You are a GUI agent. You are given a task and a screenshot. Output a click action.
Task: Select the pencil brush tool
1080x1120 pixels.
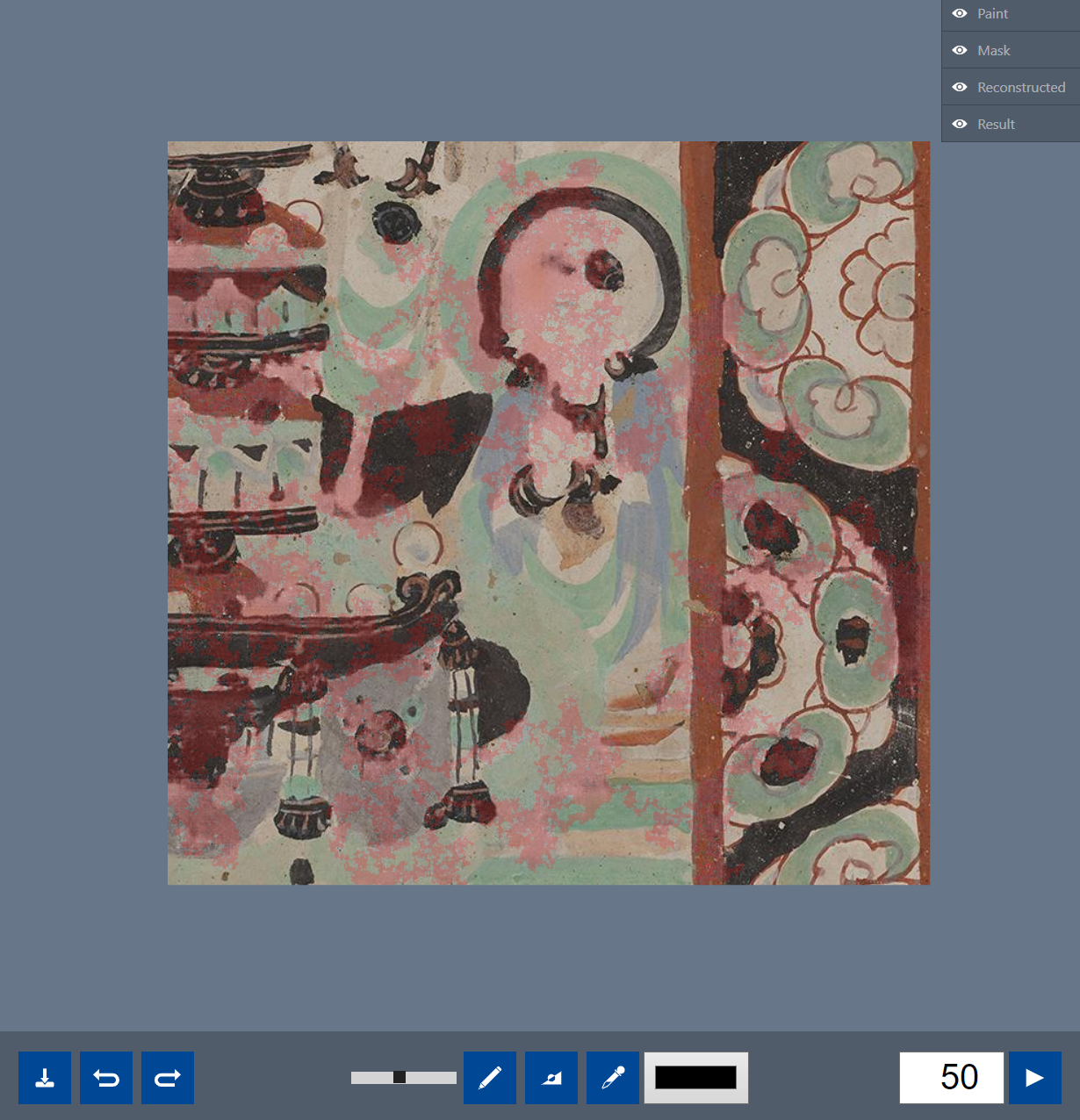[x=490, y=1078]
